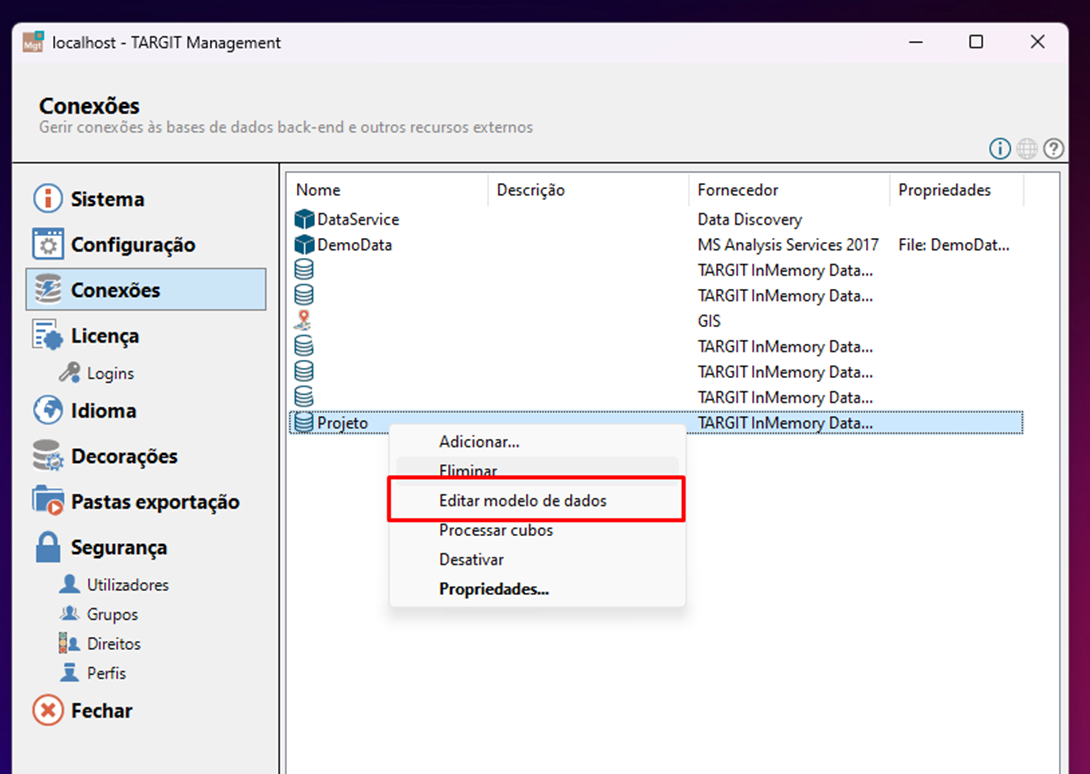
Task: Select the Projeto connection name
Action: tap(343, 423)
